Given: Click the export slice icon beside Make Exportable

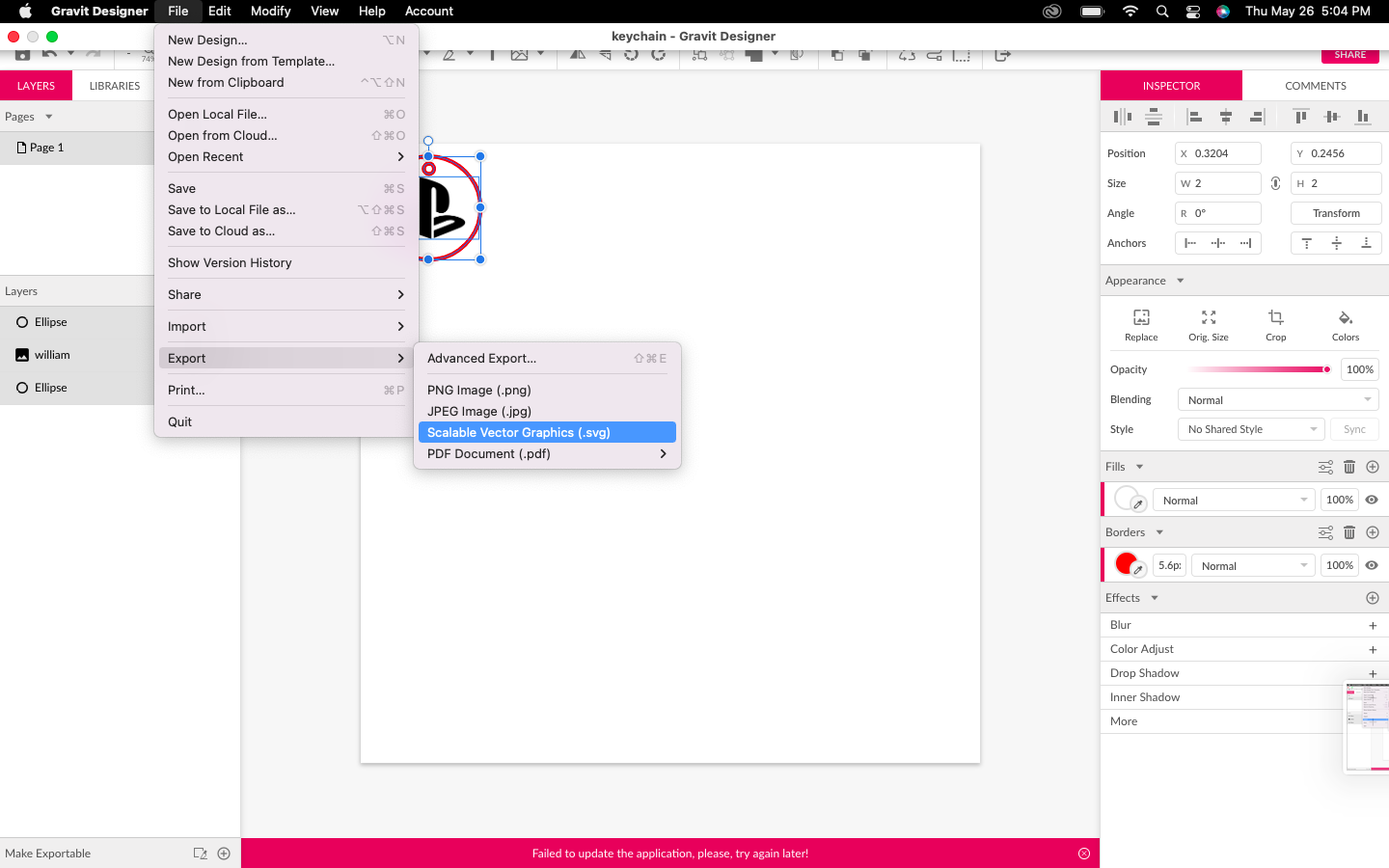Looking at the screenshot, I should click(x=201, y=854).
